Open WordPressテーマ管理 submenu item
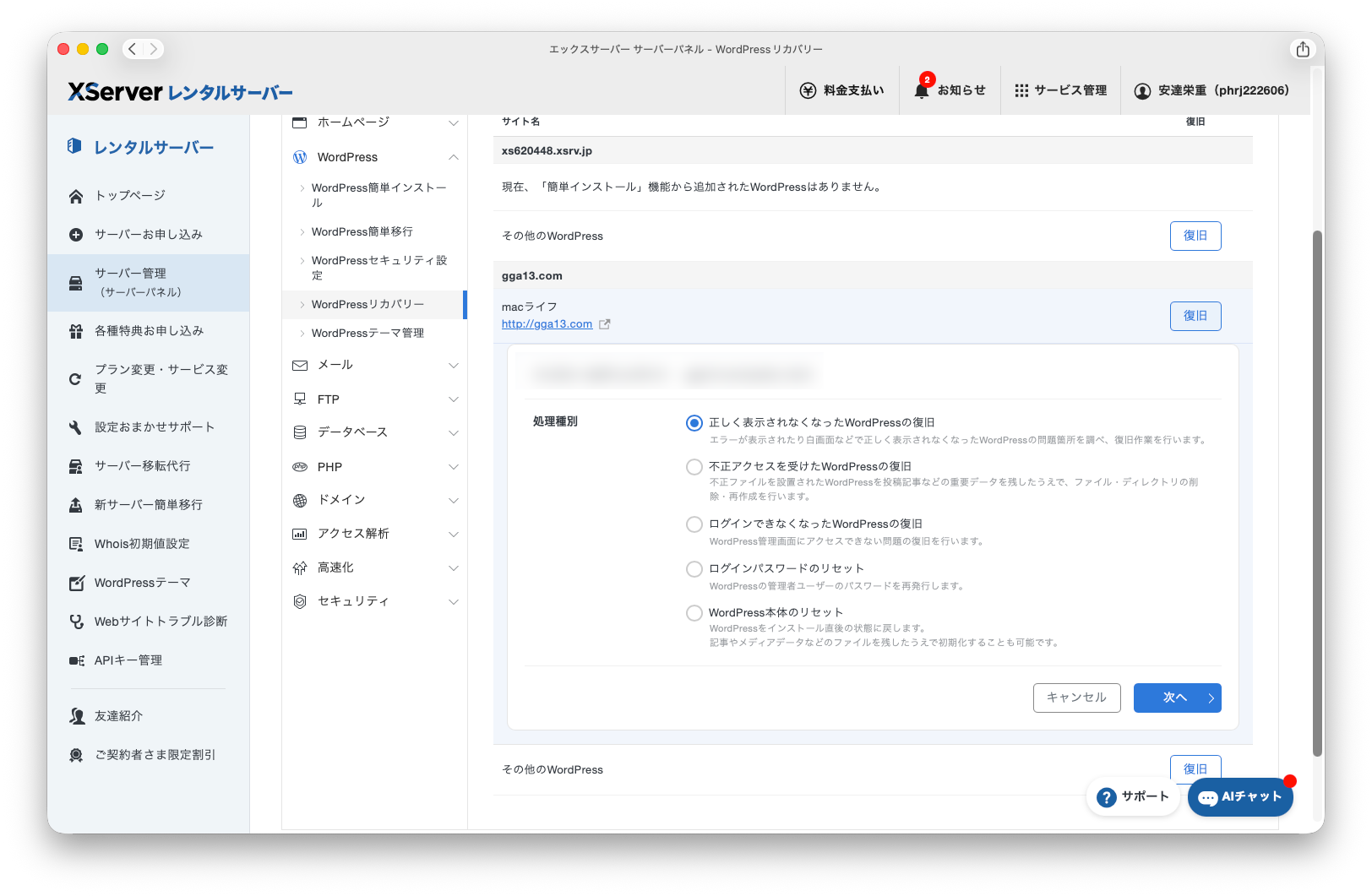The height and width of the screenshot is (896, 1372). pyautogui.click(x=374, y=333)
